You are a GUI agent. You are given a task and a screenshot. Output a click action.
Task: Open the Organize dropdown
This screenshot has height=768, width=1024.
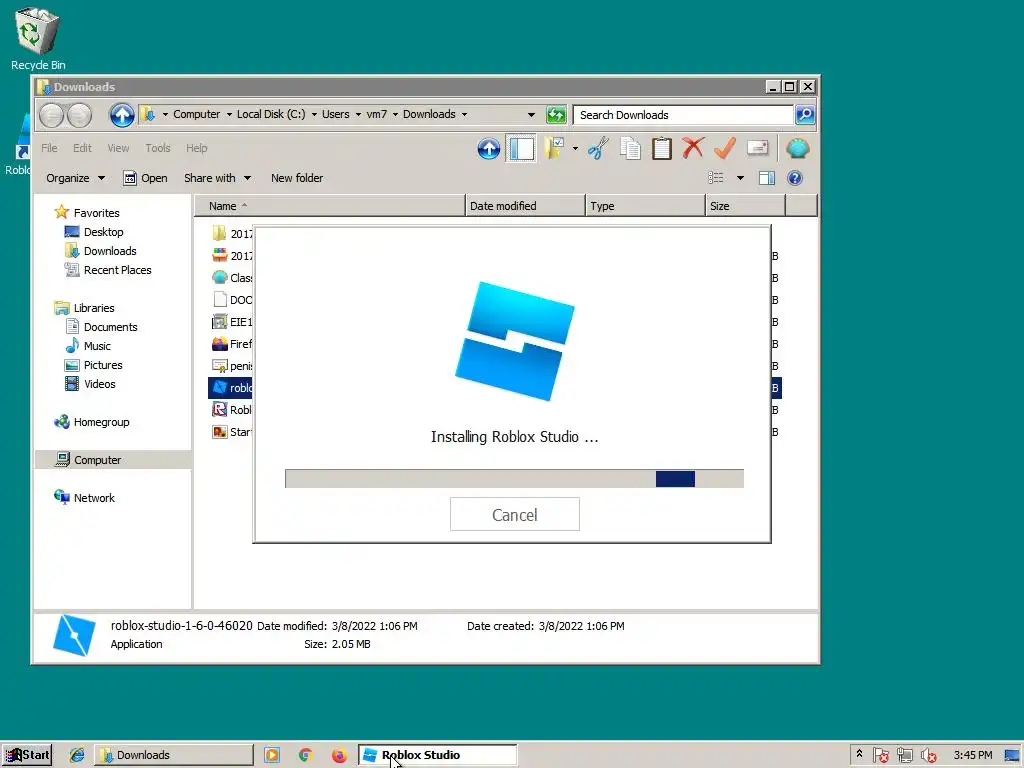click(75, 178)
